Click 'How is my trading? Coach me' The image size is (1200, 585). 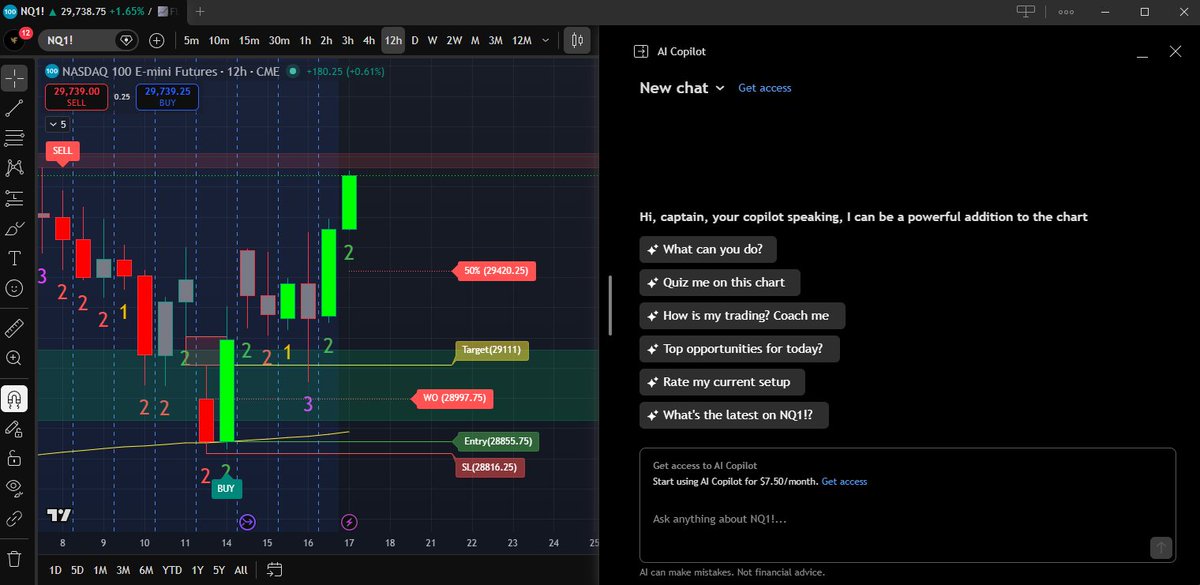click(742, 315)
